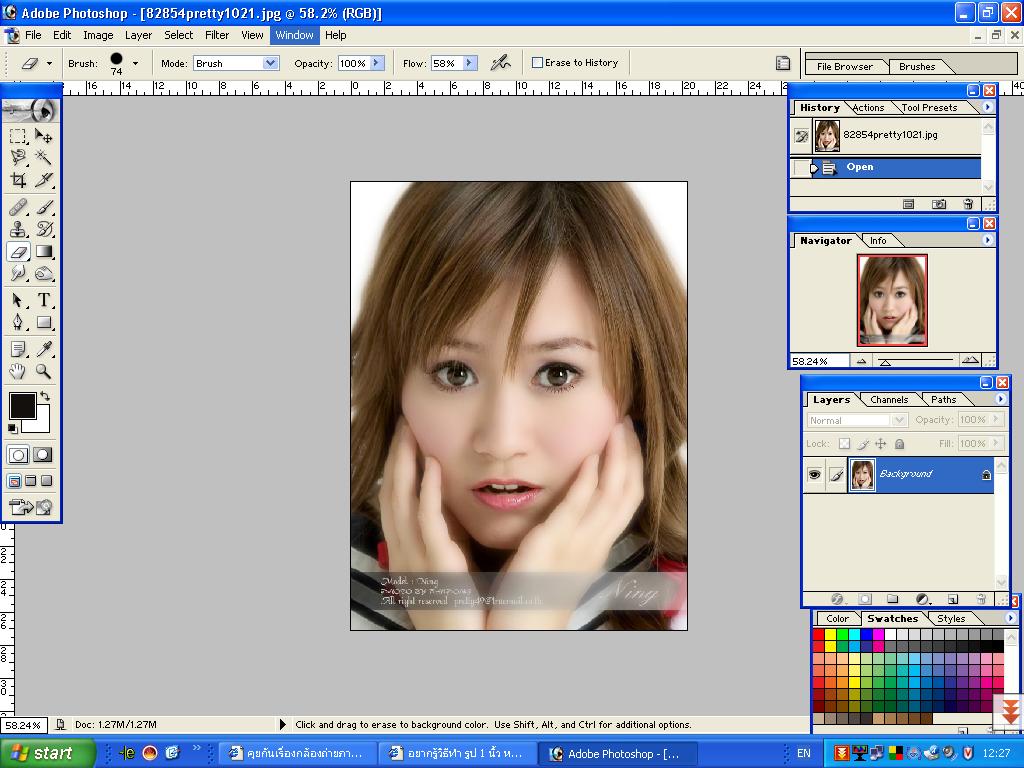The width and height of the screenshot is (1024, 768).
Task: Select the Crop tool
Action: coord(18,180)
